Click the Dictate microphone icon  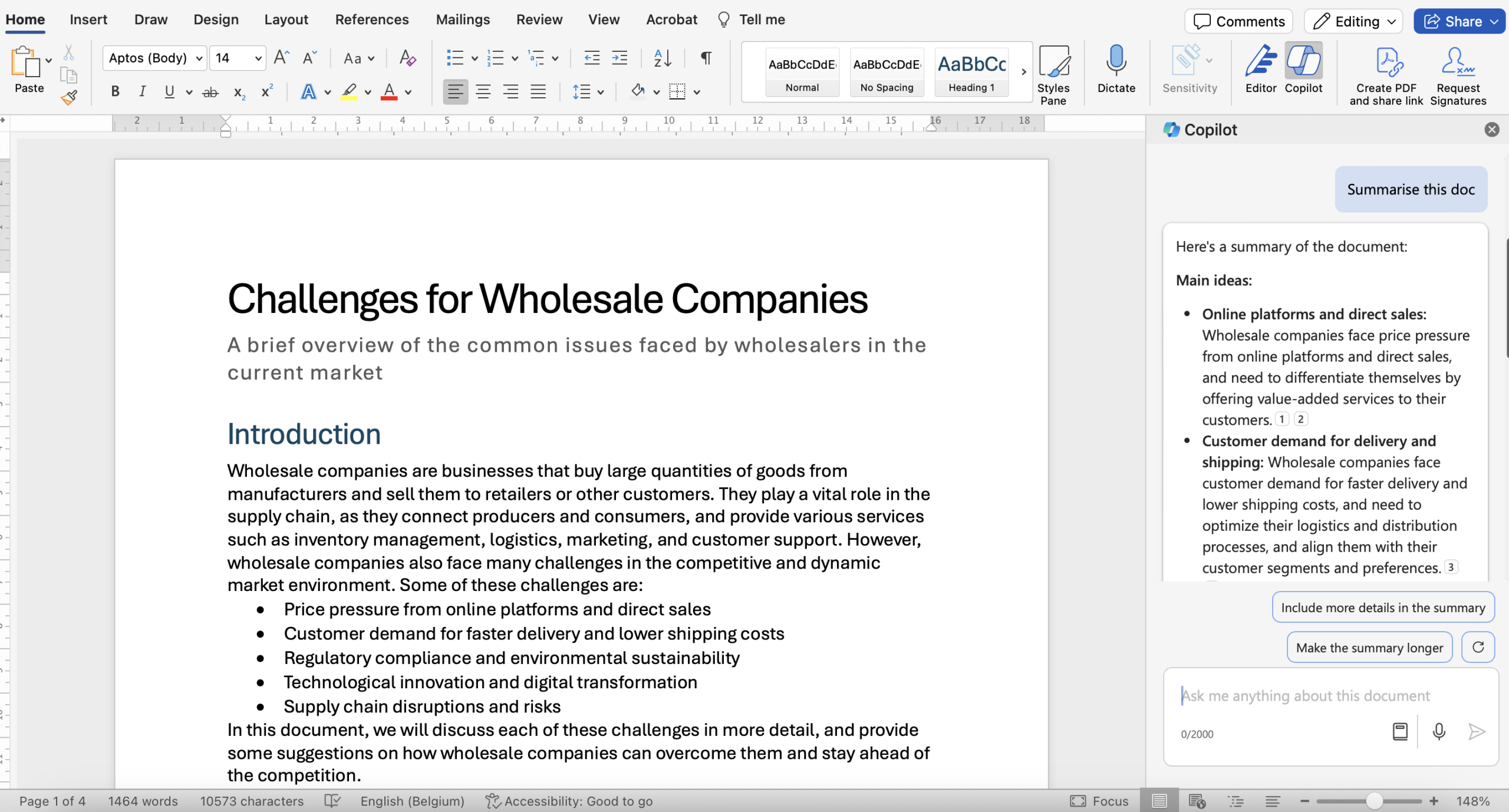click(x=1116, y=61)
